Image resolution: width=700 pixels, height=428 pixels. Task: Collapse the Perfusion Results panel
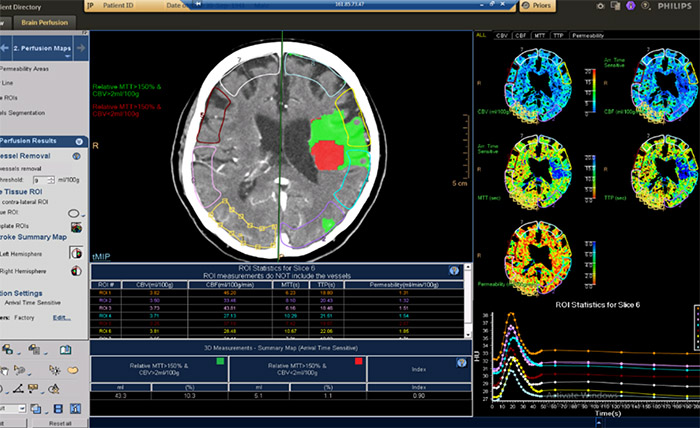[79, 141]
